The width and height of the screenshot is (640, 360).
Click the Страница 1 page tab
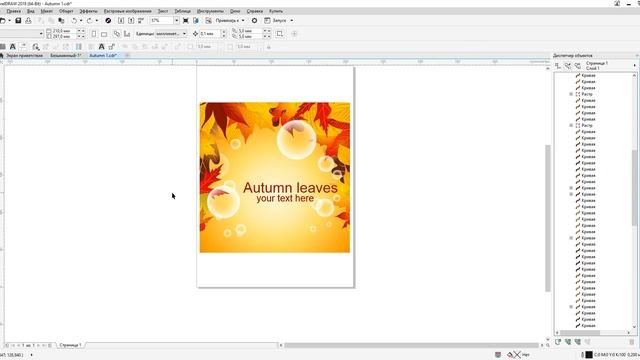click(70, 345)
